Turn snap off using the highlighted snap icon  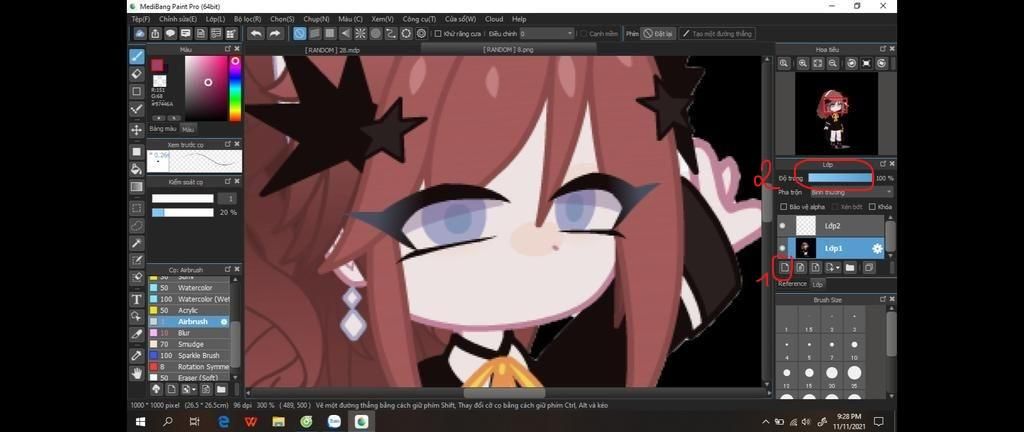click(299, 33)
